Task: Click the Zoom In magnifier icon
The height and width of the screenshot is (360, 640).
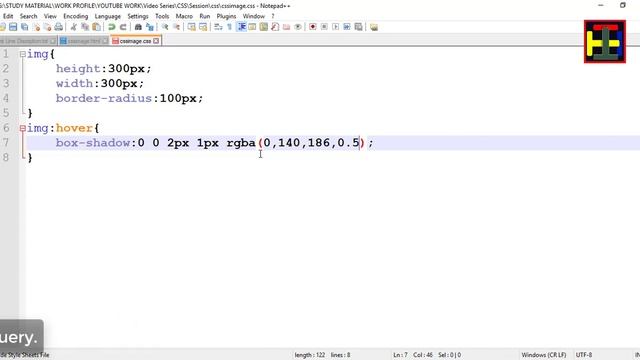Action: [164, 27]
